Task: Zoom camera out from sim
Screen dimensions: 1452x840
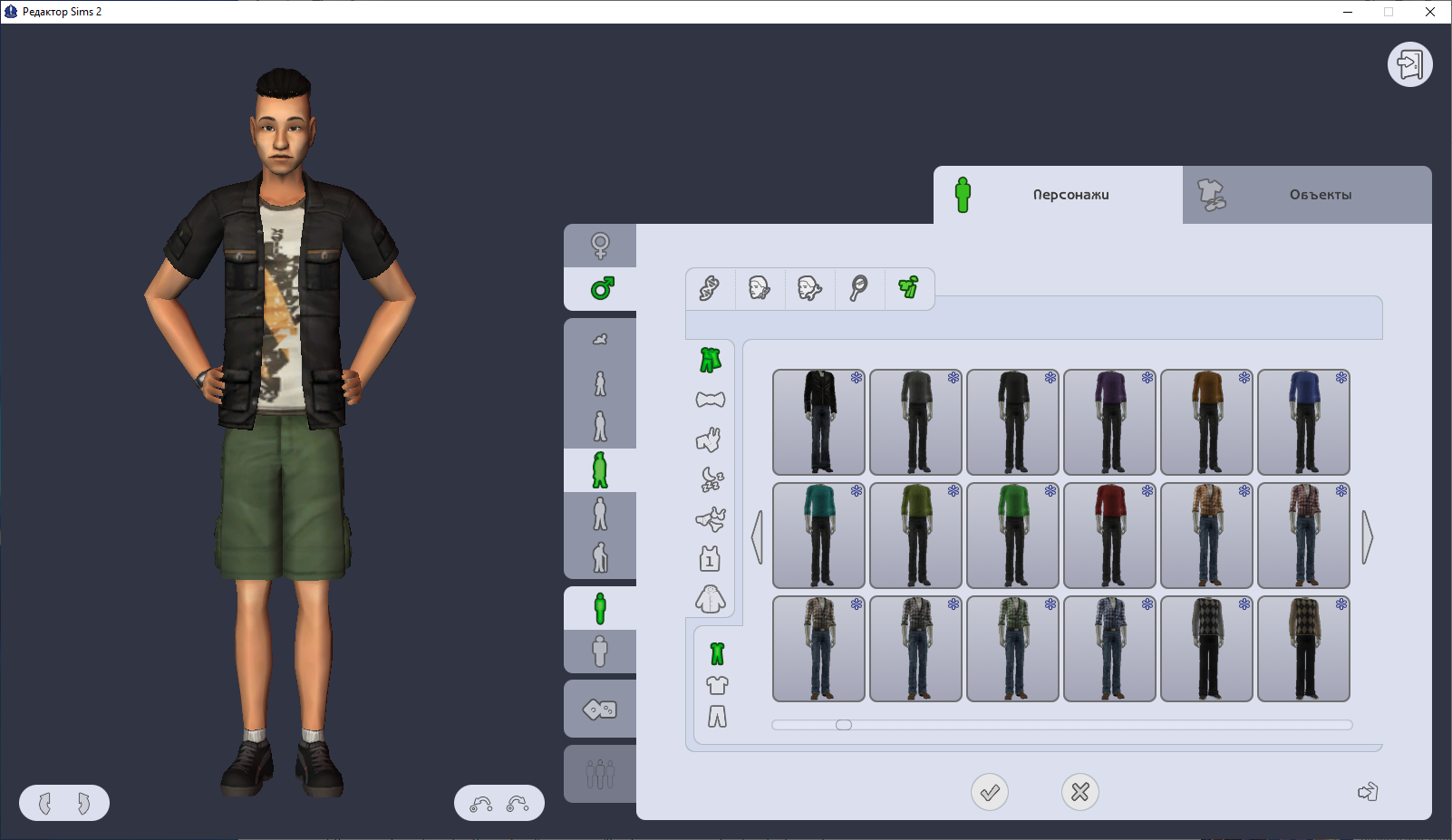Action: click(x=518, y=804)
